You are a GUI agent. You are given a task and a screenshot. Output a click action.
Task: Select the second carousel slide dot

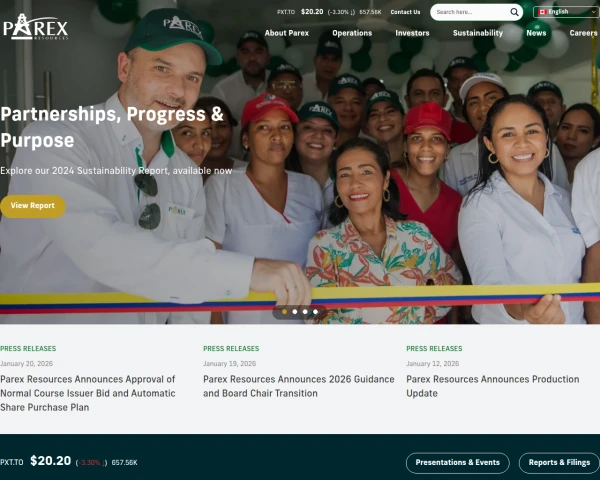coord(295,312)
